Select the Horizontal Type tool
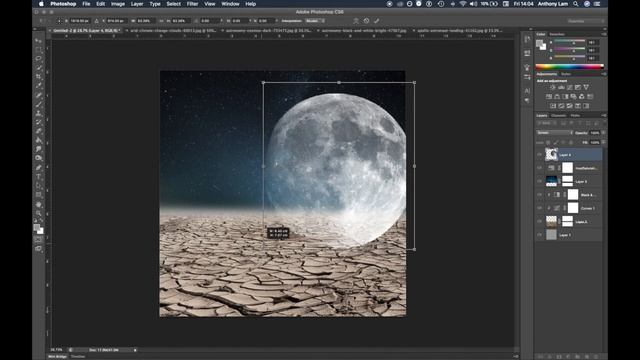Screen dimensions: 640x360 click(x=38, y=176)
